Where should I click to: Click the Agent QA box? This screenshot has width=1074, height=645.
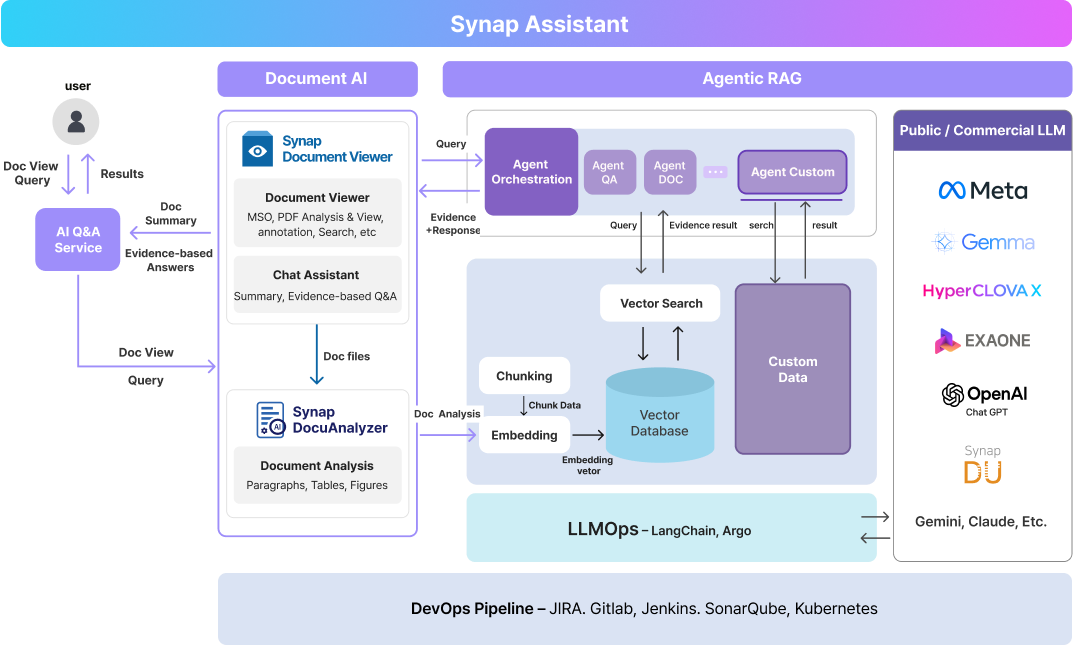pyautogui.click(x=609, y=173)
